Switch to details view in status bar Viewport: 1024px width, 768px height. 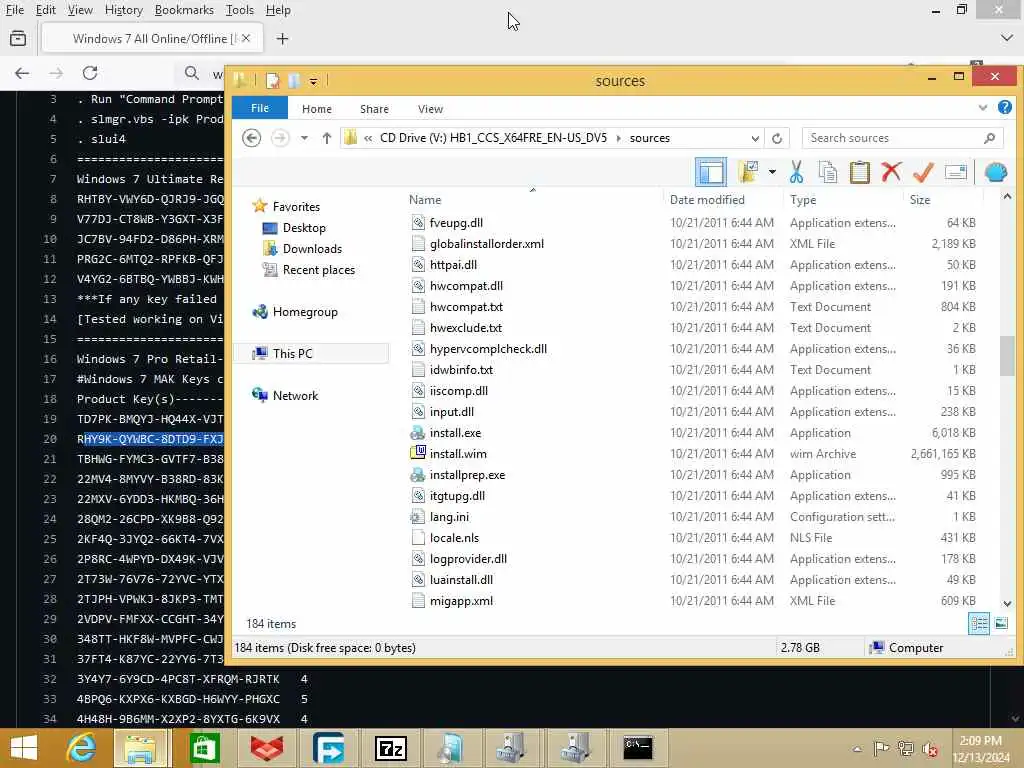[979, 624]
